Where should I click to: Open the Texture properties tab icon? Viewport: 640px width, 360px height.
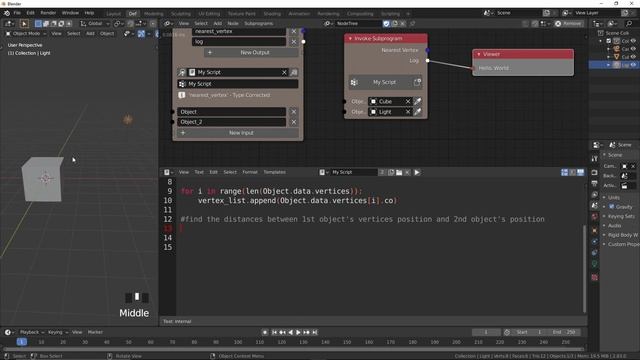point(594,278)
